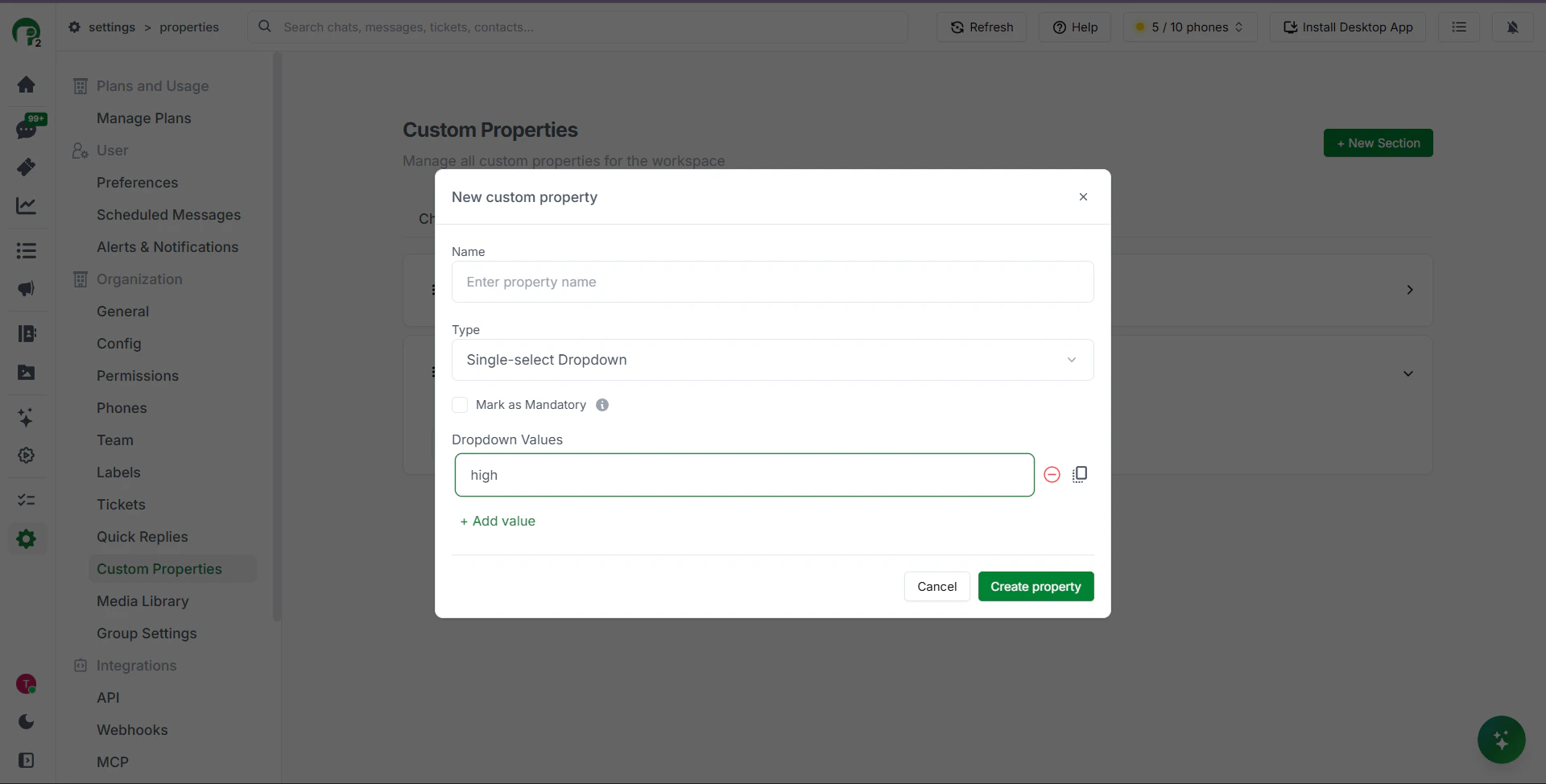The width and height of the screenshot is (1546, 784).
Task: Open the tickets icon in left rail
Action: [27, 167]
